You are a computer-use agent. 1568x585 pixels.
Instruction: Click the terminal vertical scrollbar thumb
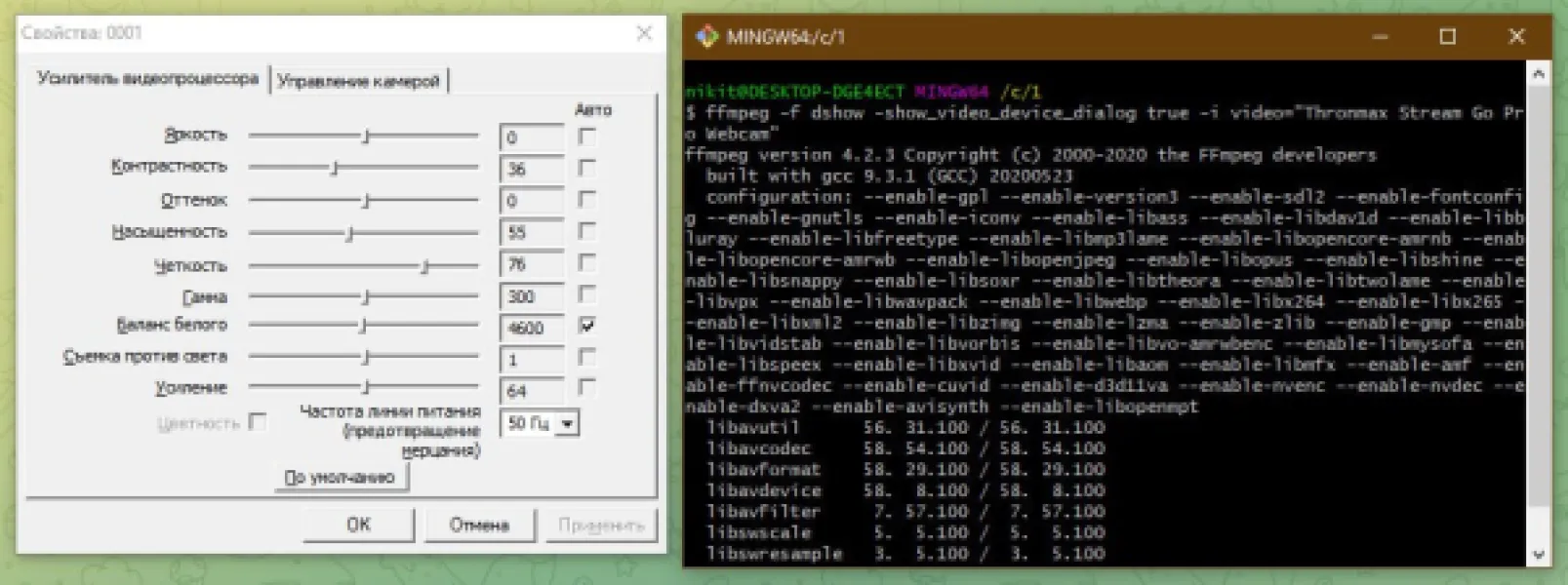[x=1539, y=297]
